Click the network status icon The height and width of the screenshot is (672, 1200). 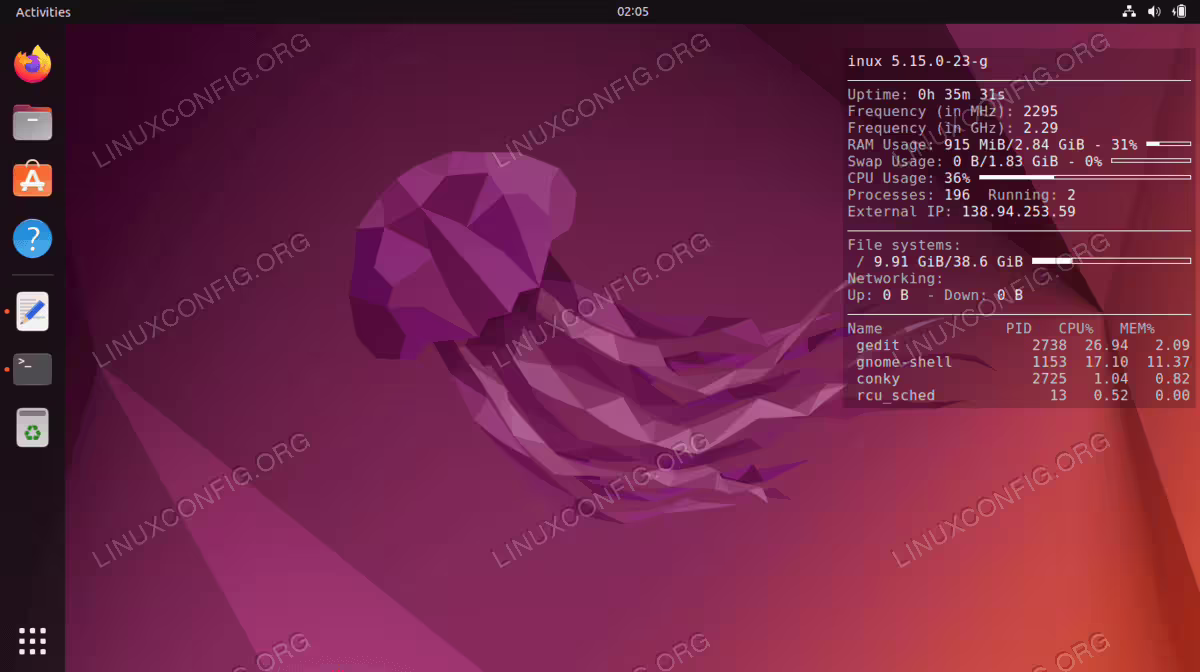click(1129, 12)
